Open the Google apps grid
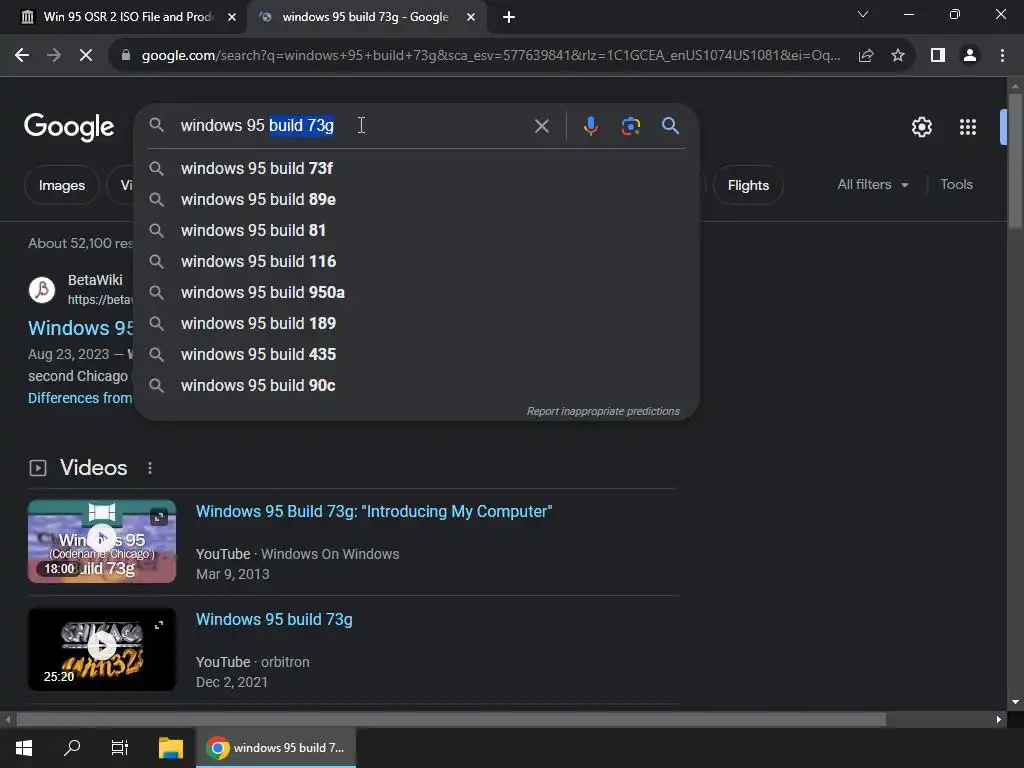1024x768 pixels. pyautogui.click(x=968, y=127)
